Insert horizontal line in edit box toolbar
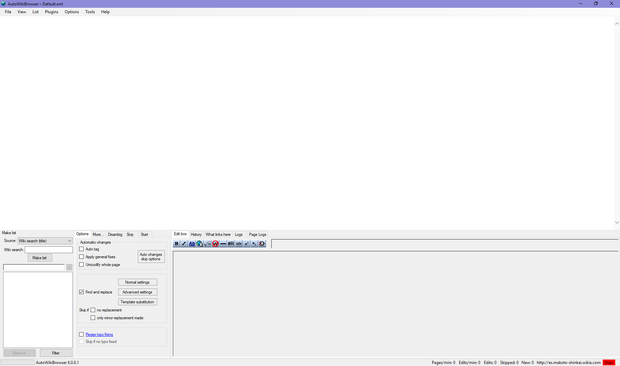 223,243
